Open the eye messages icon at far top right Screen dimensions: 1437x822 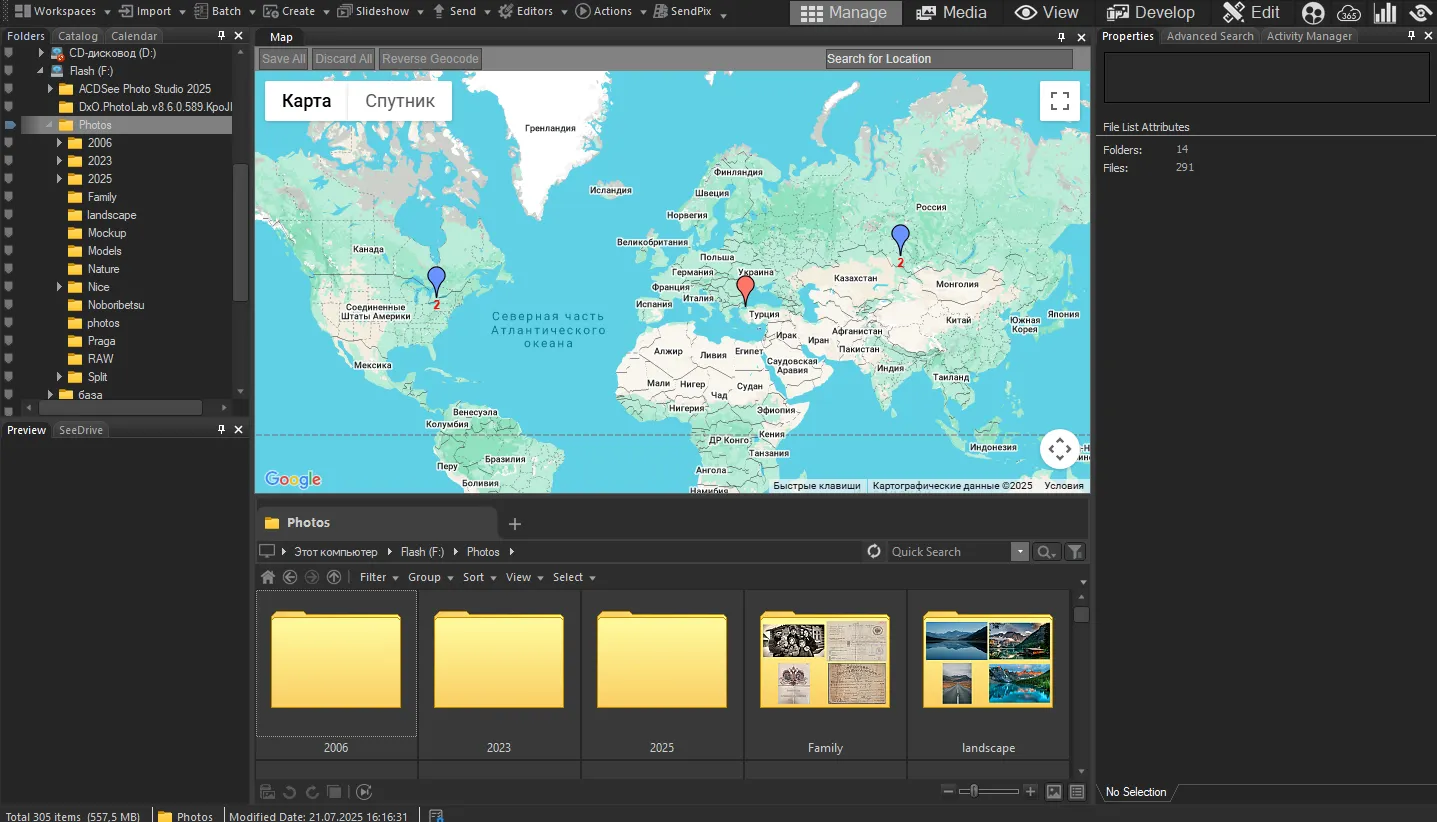[1421, 13]
